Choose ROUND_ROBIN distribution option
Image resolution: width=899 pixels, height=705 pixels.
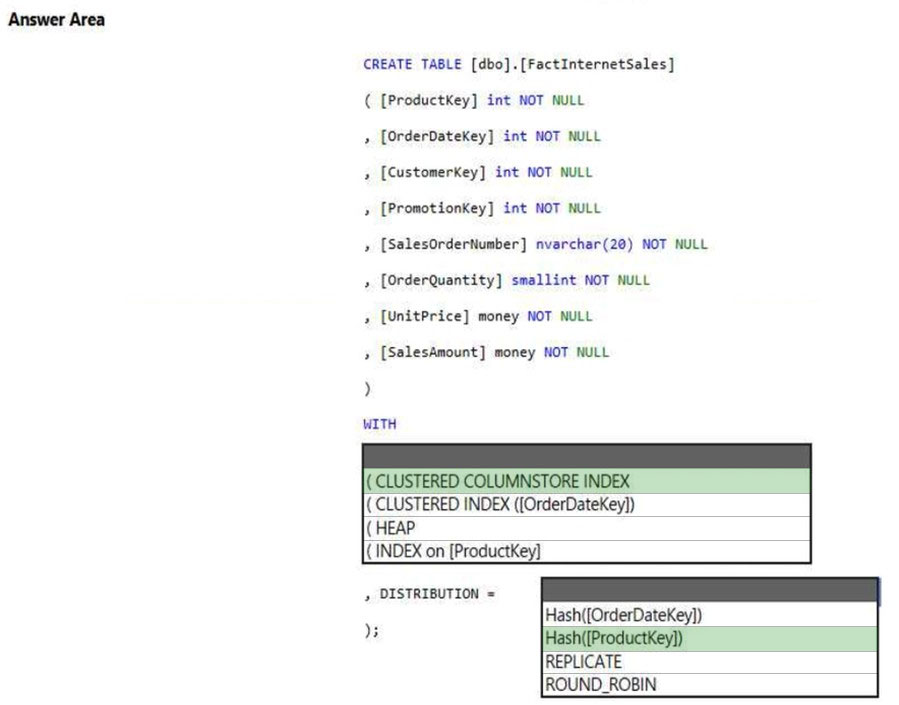pyautogui.click(x=709, y=685)
